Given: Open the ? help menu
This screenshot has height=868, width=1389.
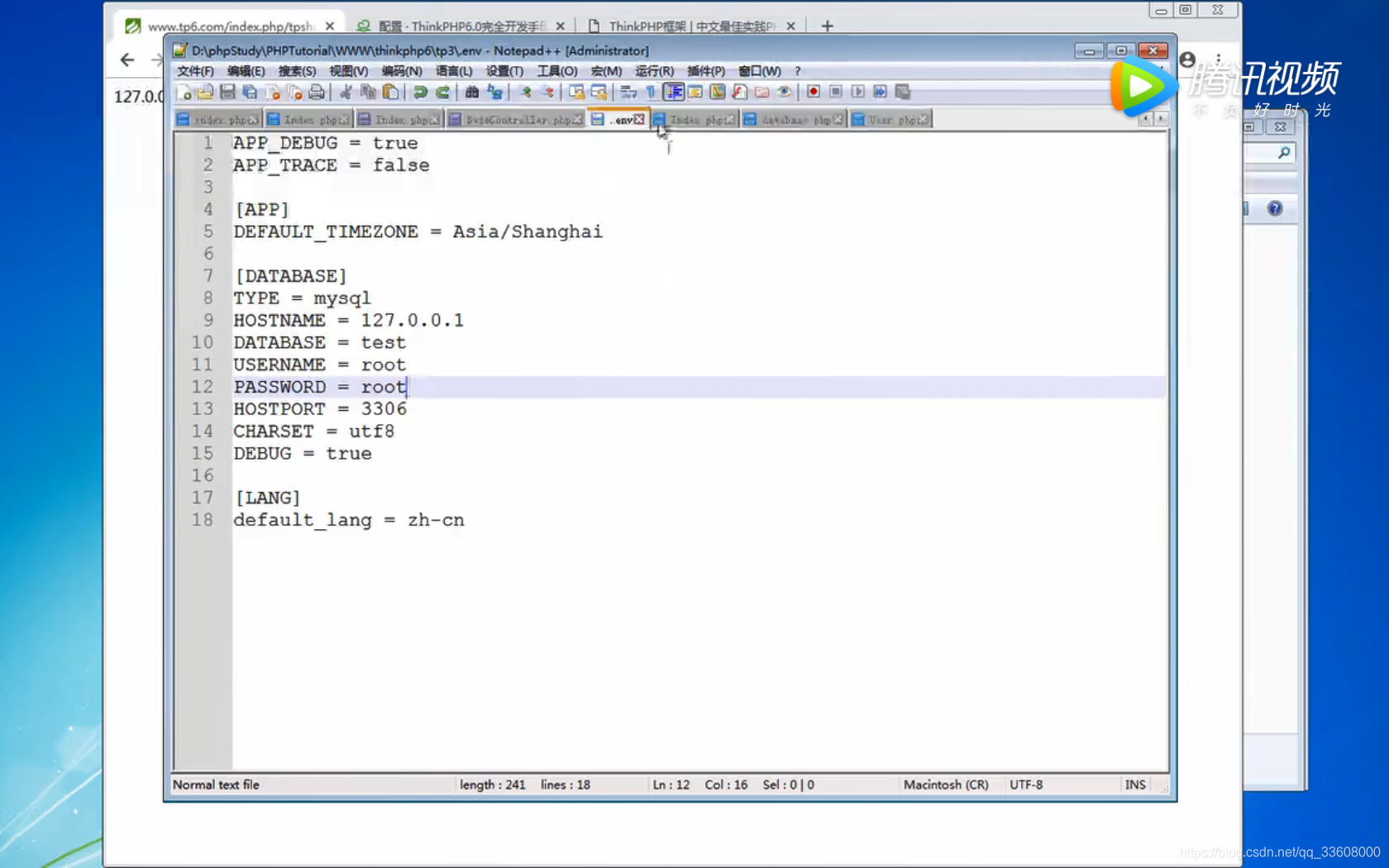Looking at the screenshot, I should click(798, 71).
